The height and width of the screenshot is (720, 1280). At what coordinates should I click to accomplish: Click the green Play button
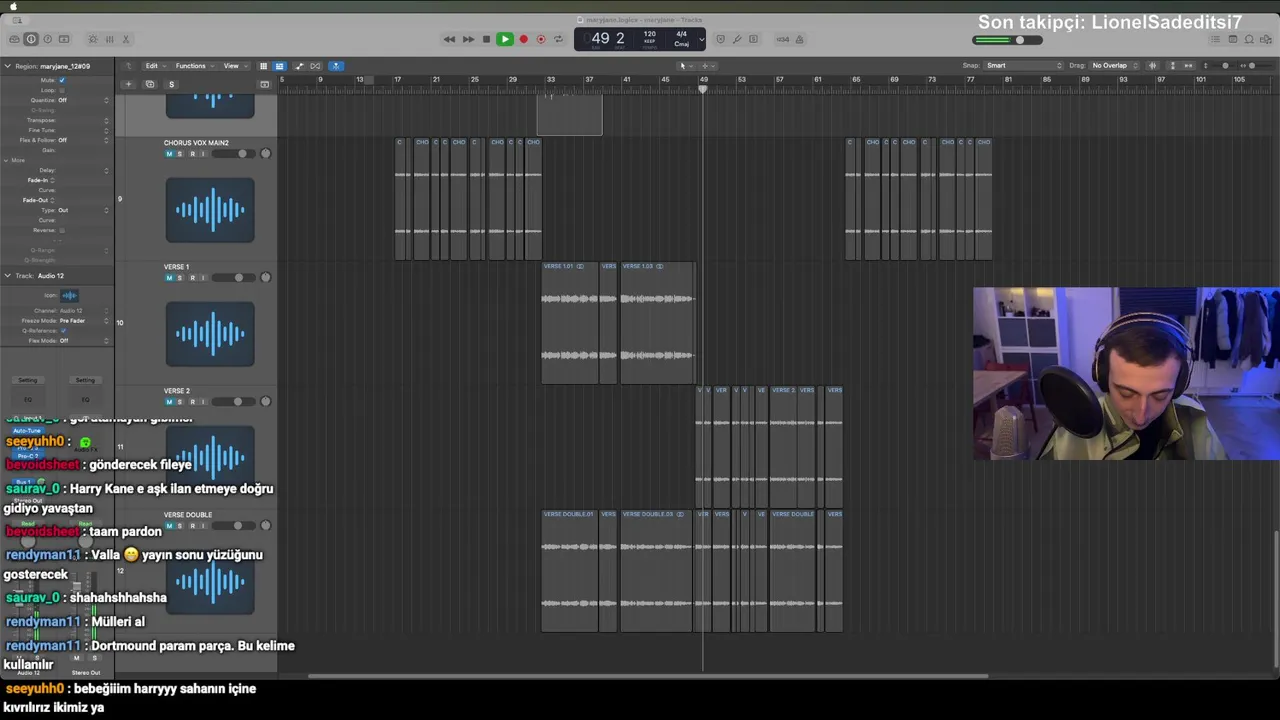tap(505, 39)
